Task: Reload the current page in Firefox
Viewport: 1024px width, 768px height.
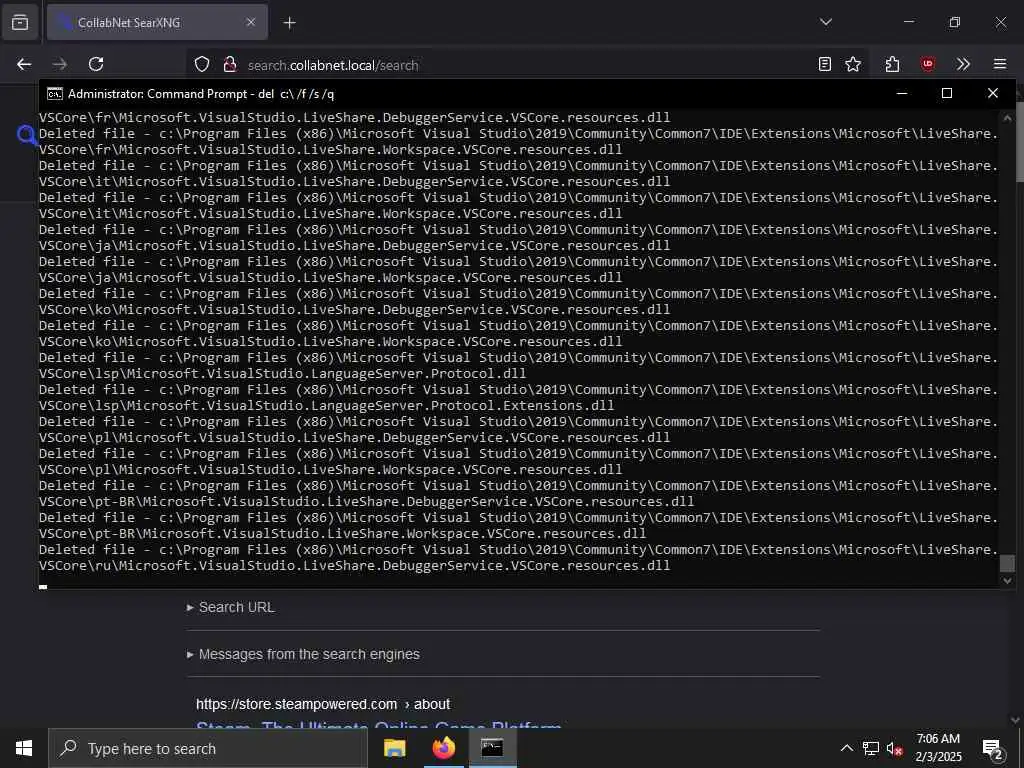Action: point(96,64)
